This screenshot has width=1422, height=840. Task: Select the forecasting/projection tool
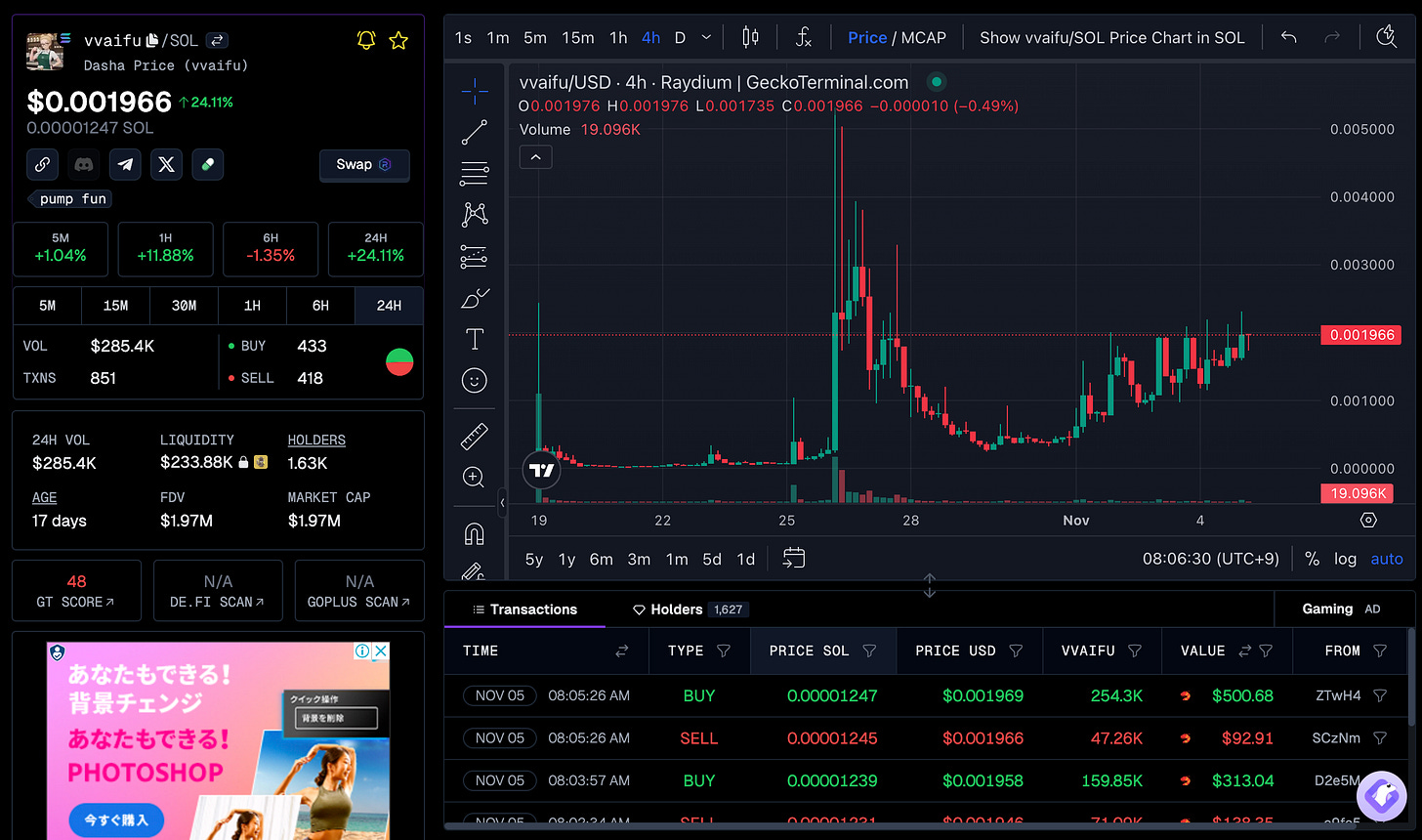tap(475, 257)
